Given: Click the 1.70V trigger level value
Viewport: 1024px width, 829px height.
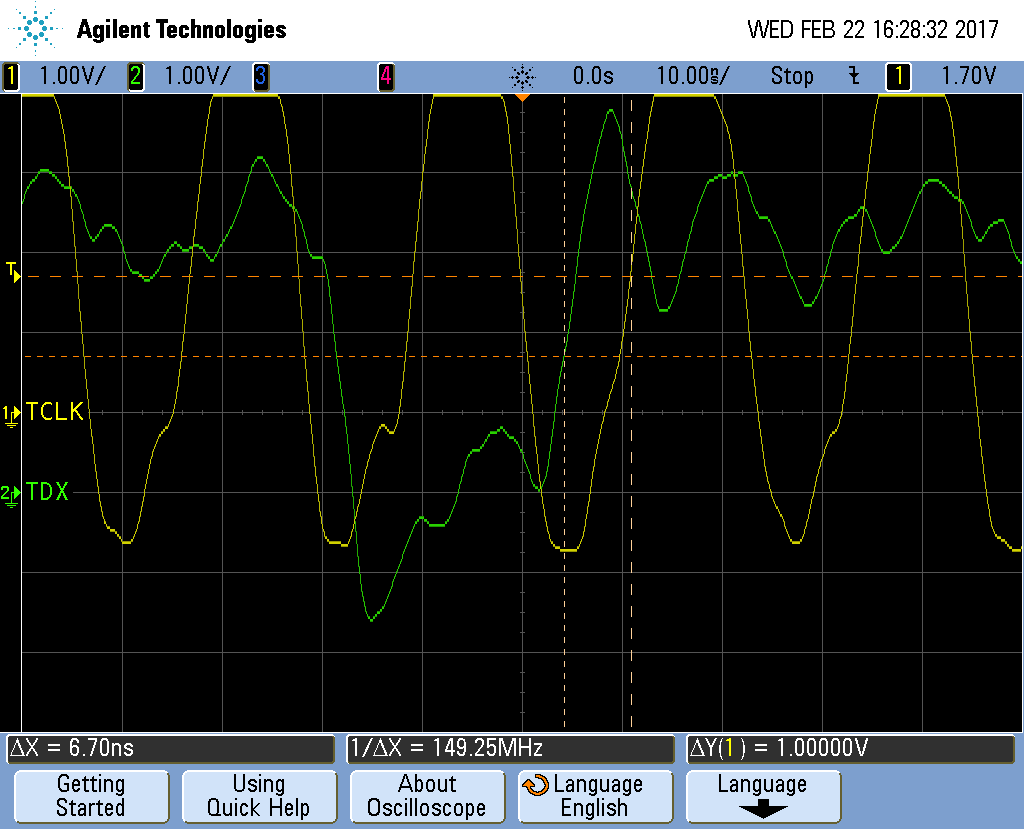Looking at the screenshot, I should coord(967,76).
